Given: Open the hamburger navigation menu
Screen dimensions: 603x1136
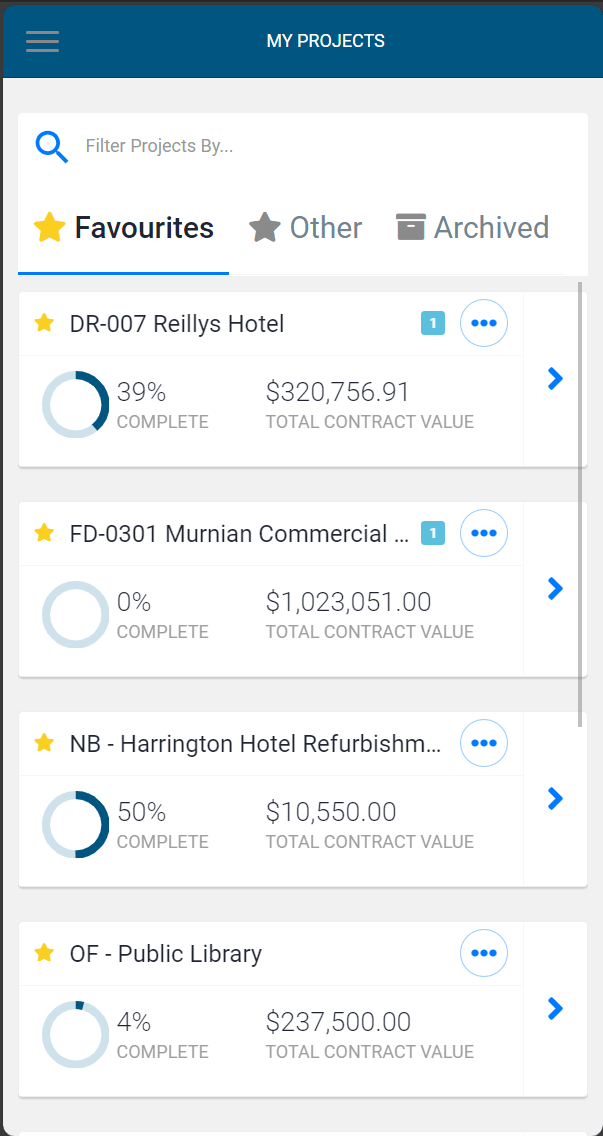Looking at the screenshot, I should (x=42, y=41).
